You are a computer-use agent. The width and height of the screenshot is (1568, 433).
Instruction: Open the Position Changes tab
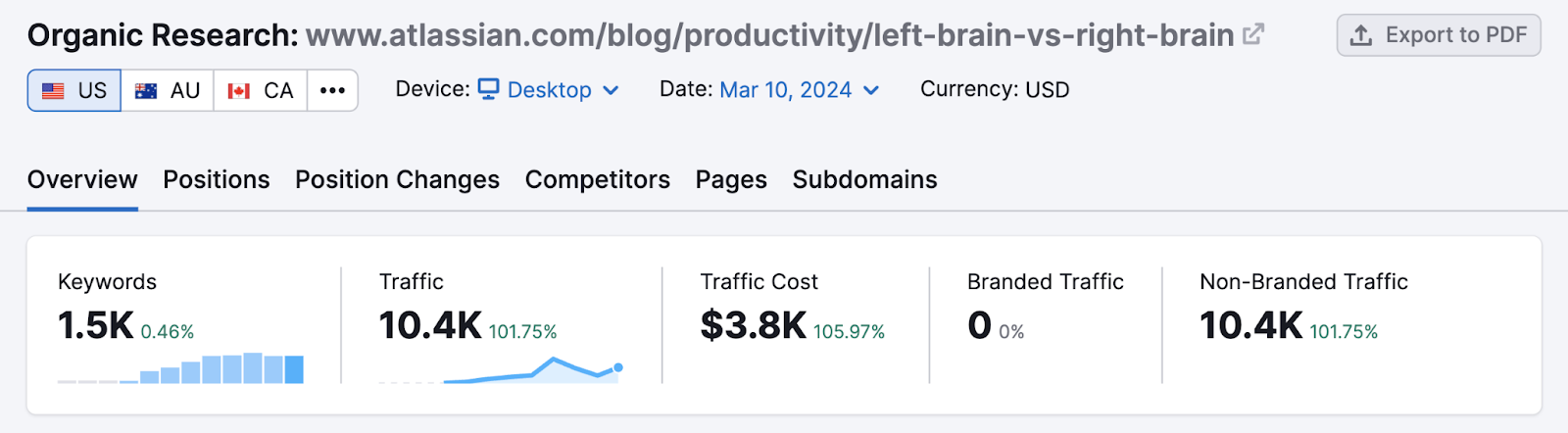397,180
